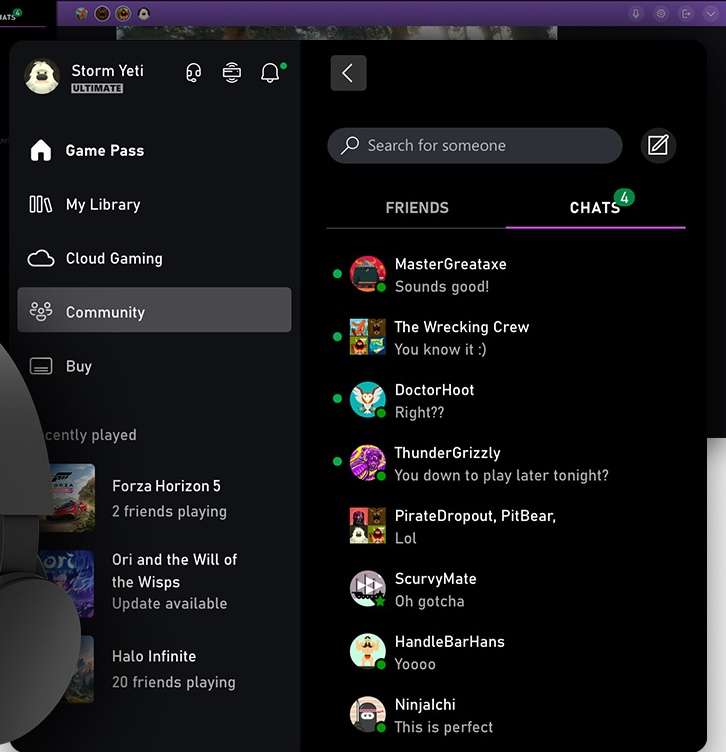Click the Buy store icon
726x752 pixels.
41,366
